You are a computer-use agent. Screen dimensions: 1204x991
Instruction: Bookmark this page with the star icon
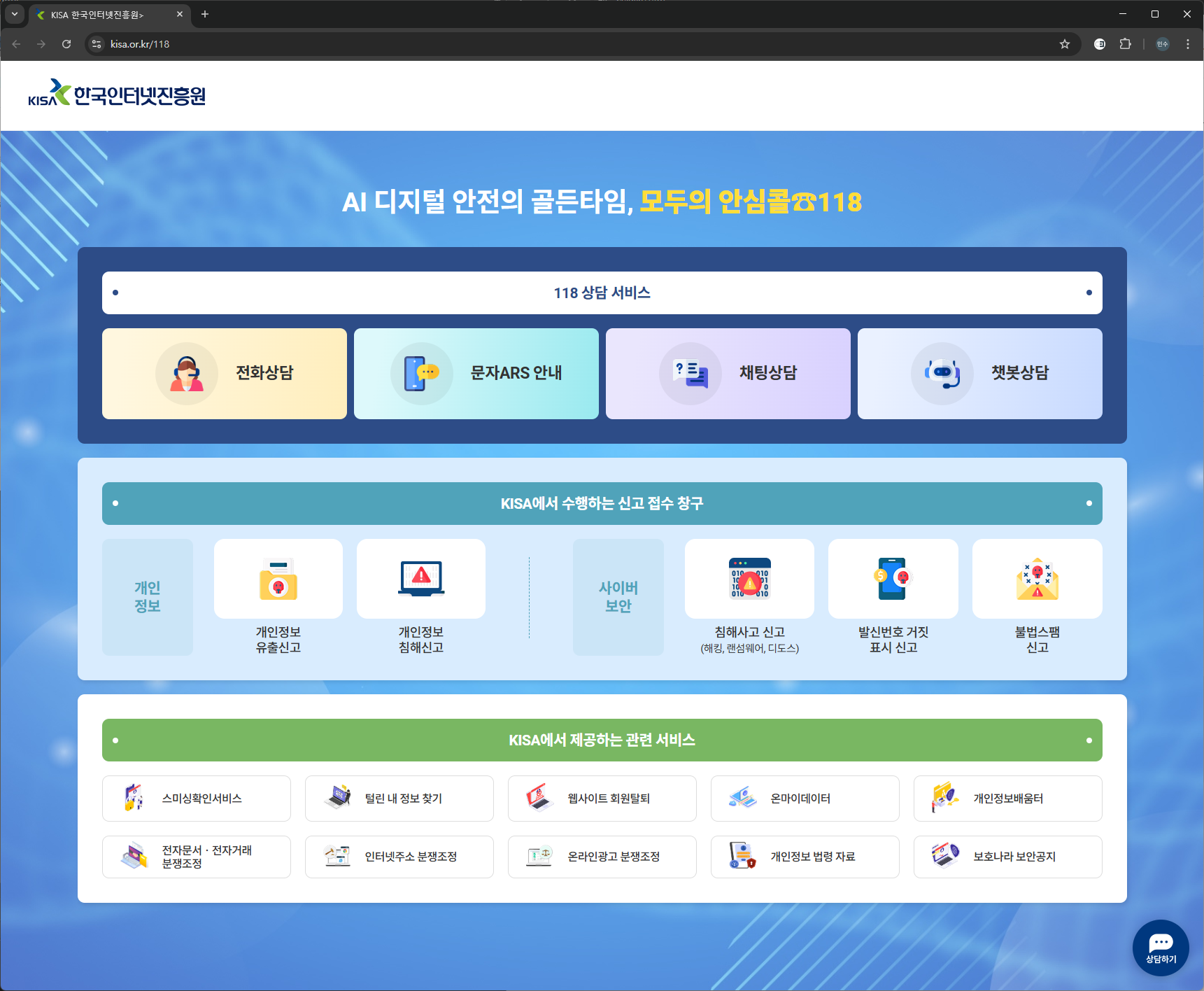(x=1065, y=44)
